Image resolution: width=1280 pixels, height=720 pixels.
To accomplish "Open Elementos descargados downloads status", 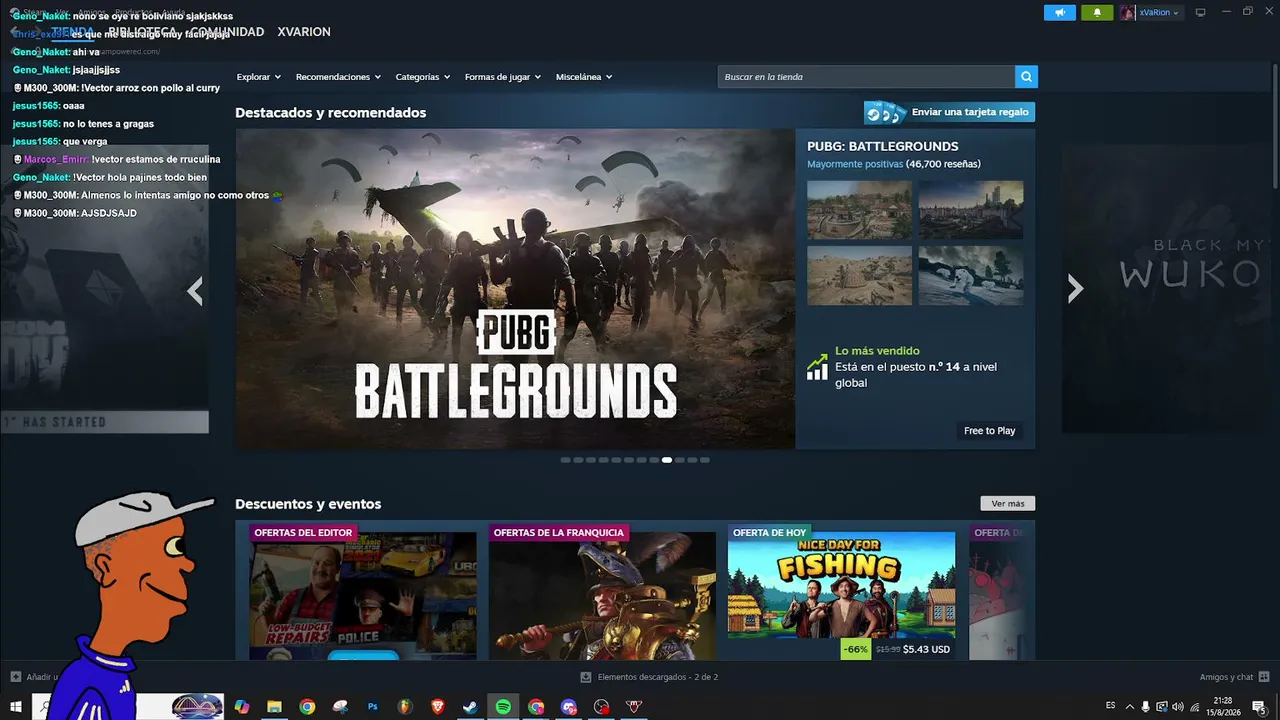I will coord(658,677).
